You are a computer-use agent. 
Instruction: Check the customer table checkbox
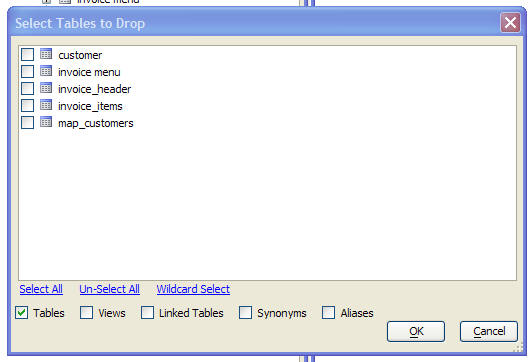[x=27, y=54]
